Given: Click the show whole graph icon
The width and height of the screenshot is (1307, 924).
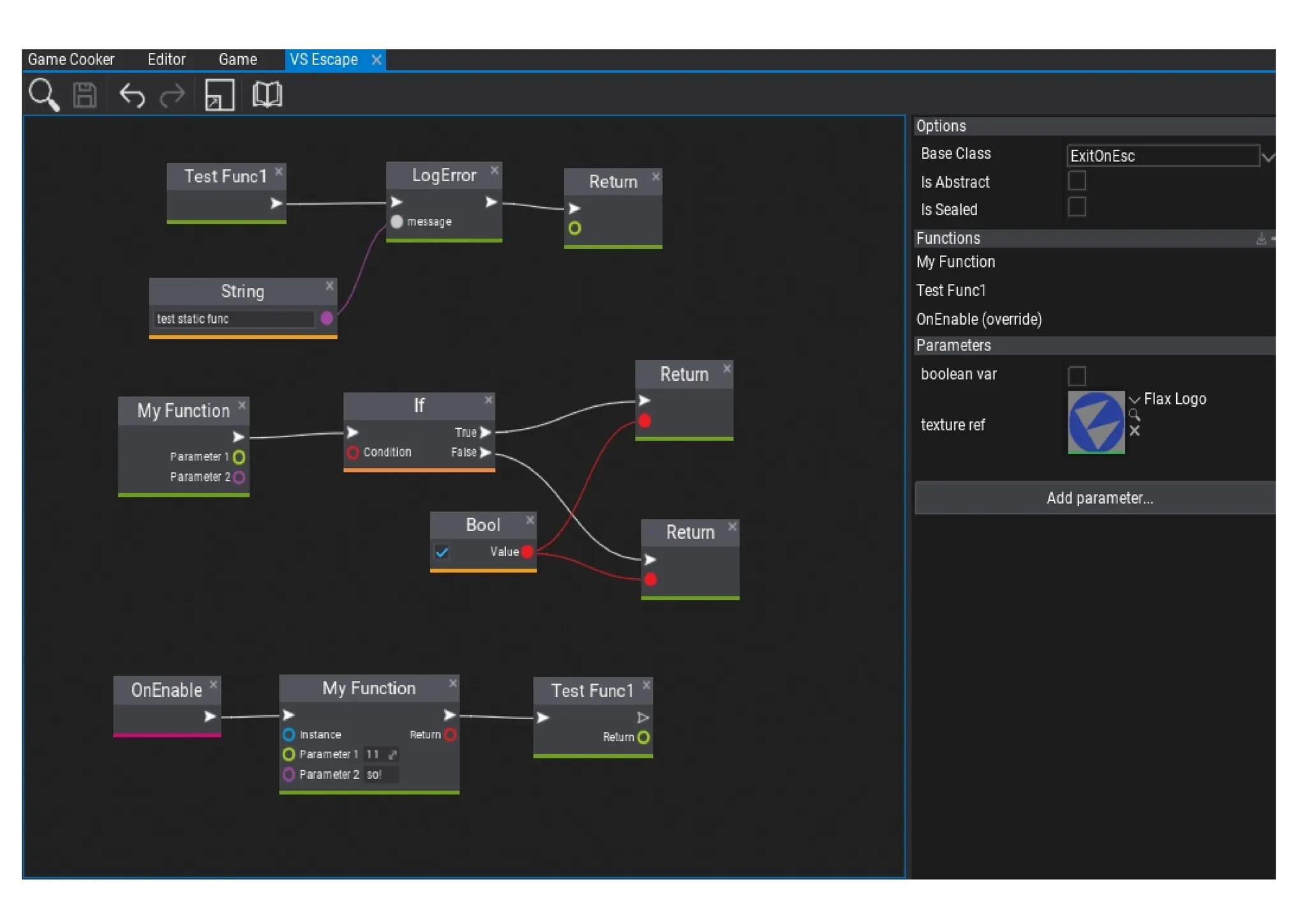Looking at the screenshot, I should click(219, 95).
